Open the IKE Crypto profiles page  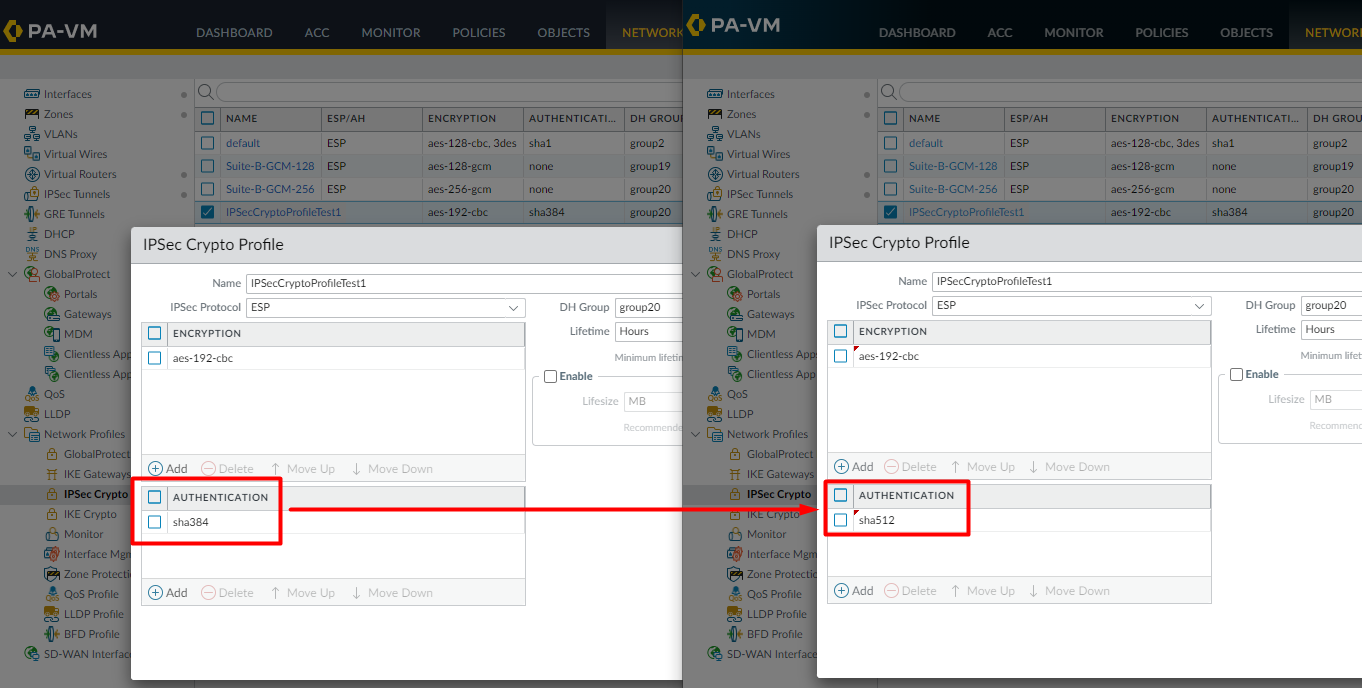[90, 513]
